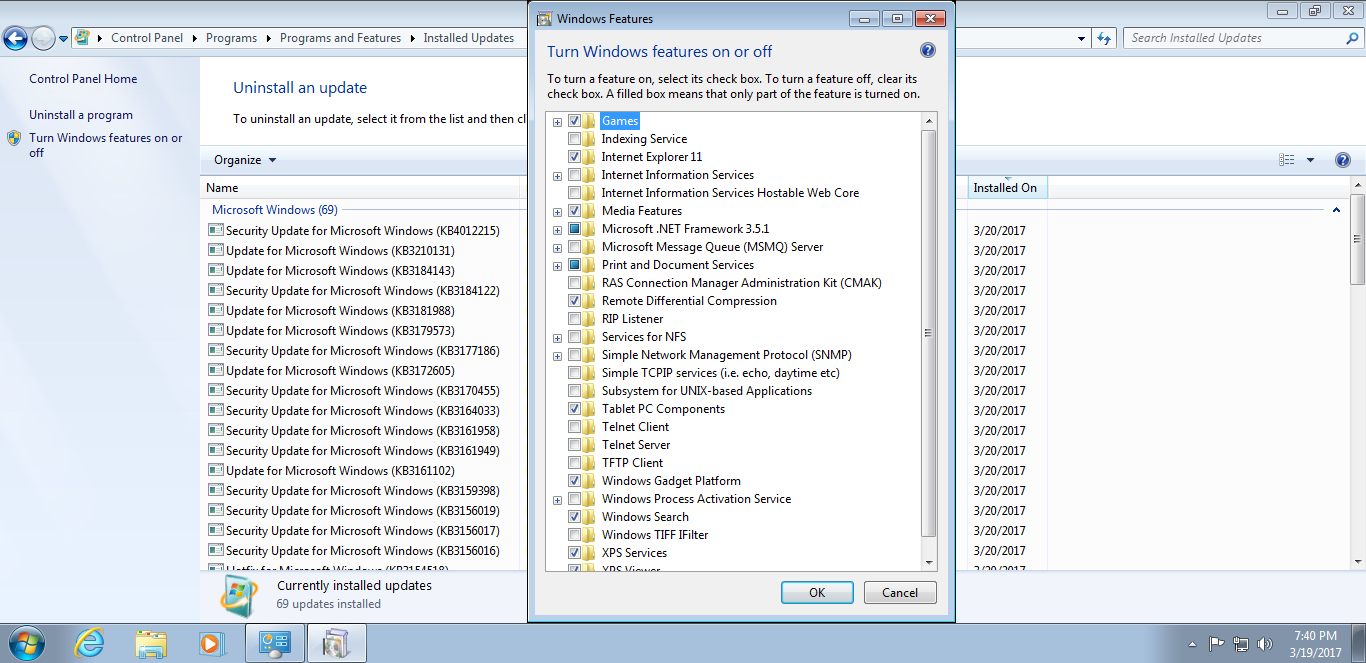Launch Internet Explorer from taskbar

tap(90, 643)
